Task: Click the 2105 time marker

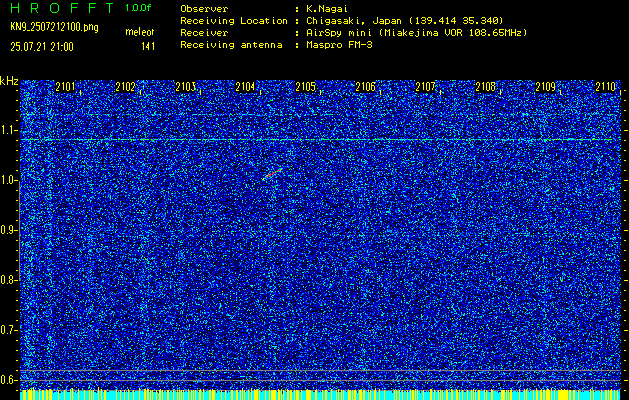Action: [x=305, y=87]
